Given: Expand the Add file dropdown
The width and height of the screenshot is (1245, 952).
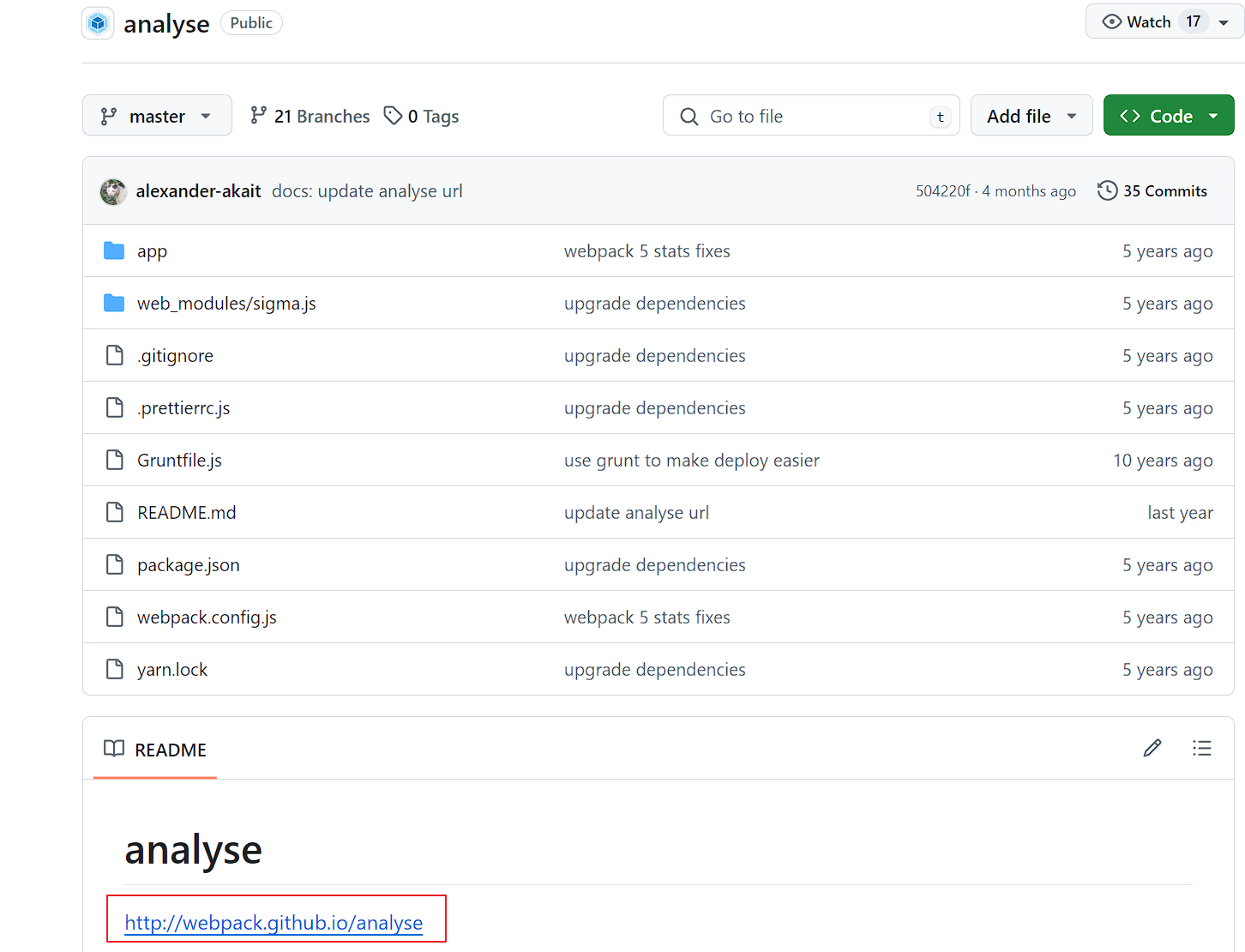Looking at the screenshot, I should pos(1031,116).
